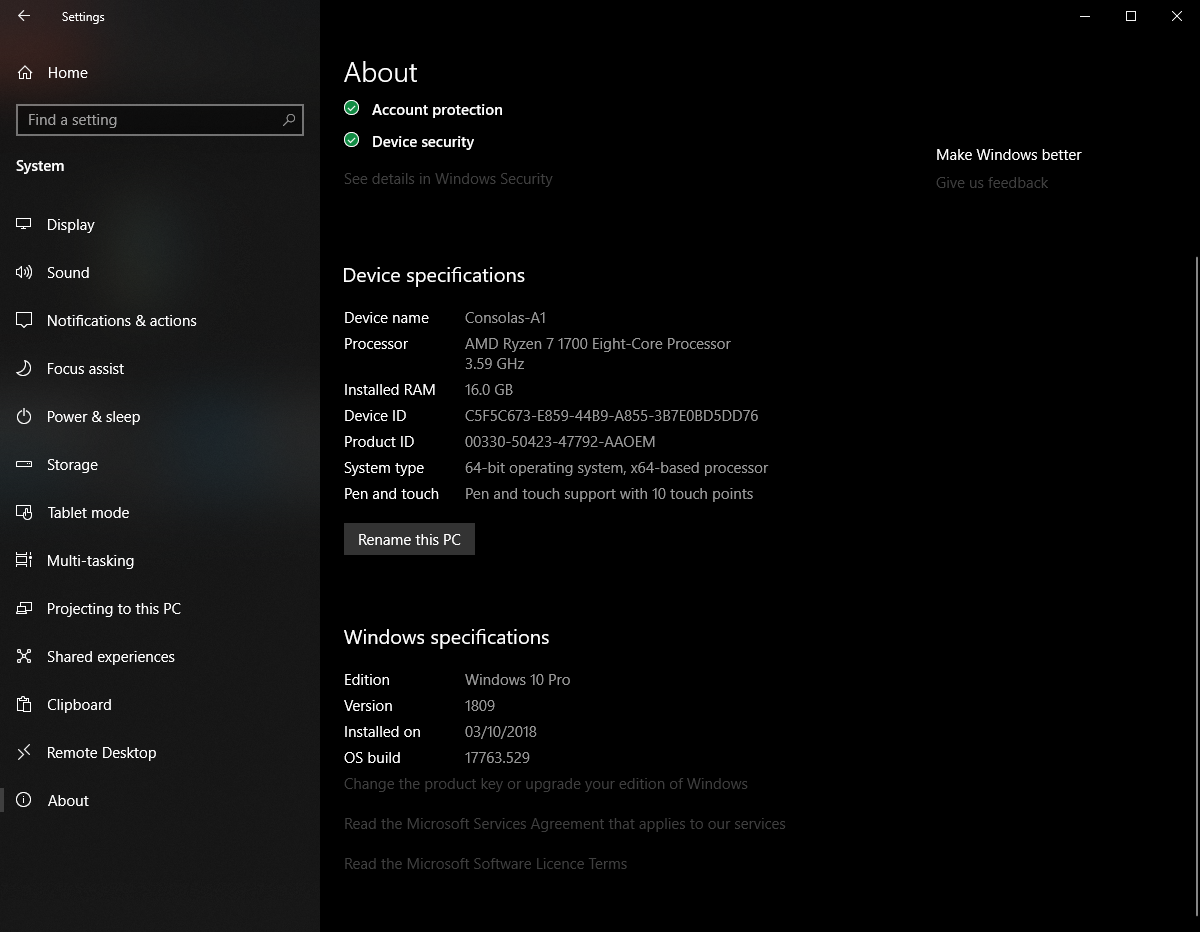The height and width of the screenshot is (932, 1200).
Task: Minimize the Settings window
Action: click(1085, 16)
